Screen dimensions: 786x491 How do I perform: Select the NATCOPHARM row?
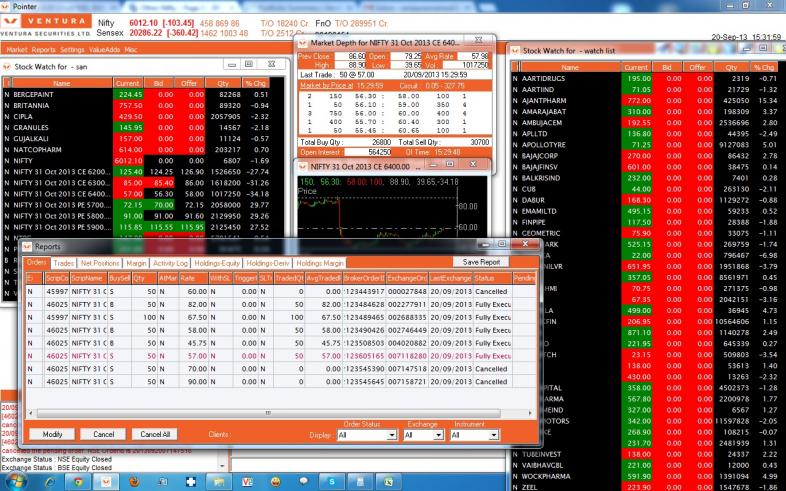pyautogui.click(x=136, y=150)
